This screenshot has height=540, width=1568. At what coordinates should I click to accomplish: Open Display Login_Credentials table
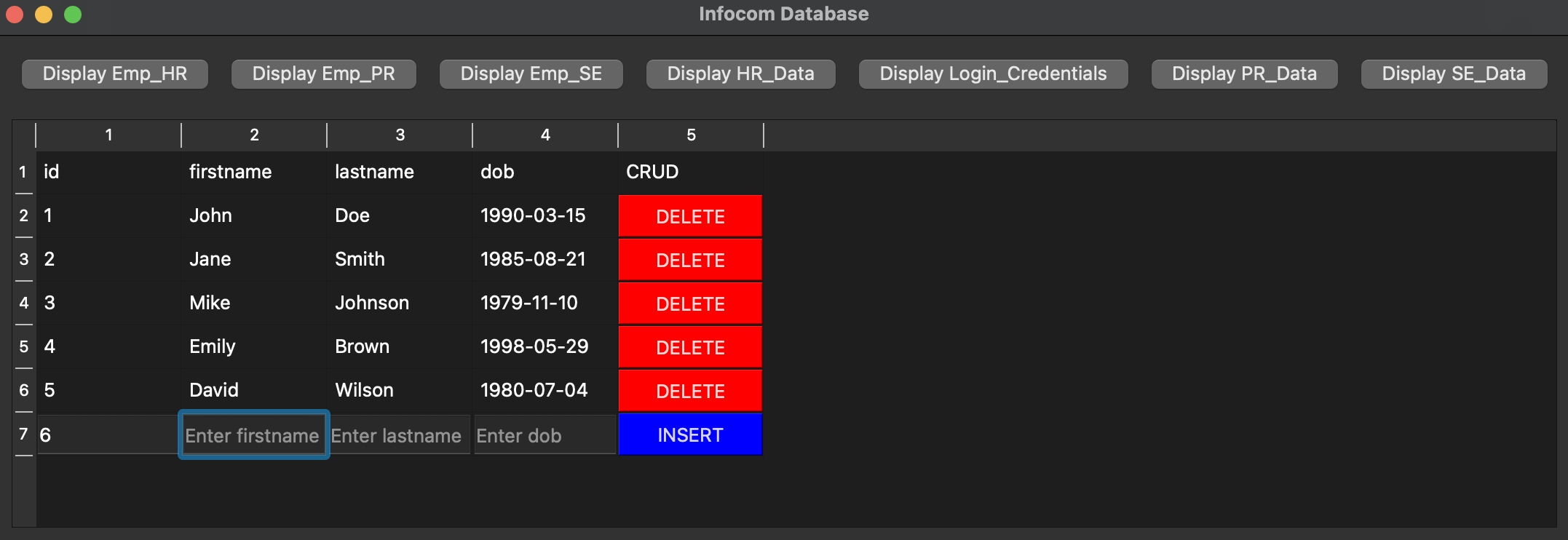(994, 74)
